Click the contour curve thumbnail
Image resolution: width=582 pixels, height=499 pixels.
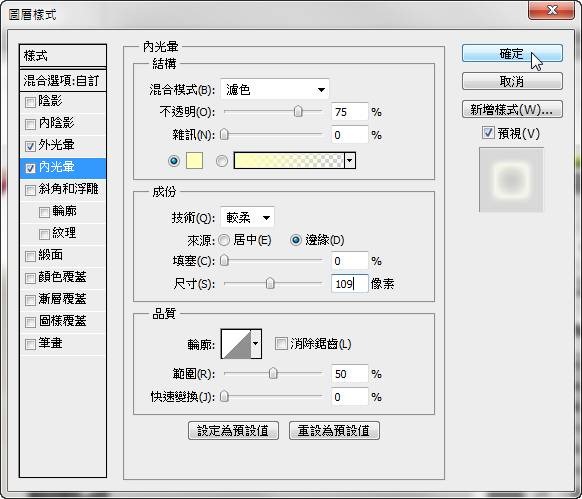click(x=236, y=344)
